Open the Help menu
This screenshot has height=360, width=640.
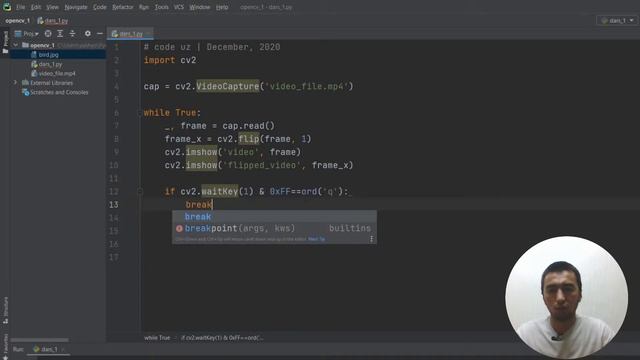click(x=222, y=7)
